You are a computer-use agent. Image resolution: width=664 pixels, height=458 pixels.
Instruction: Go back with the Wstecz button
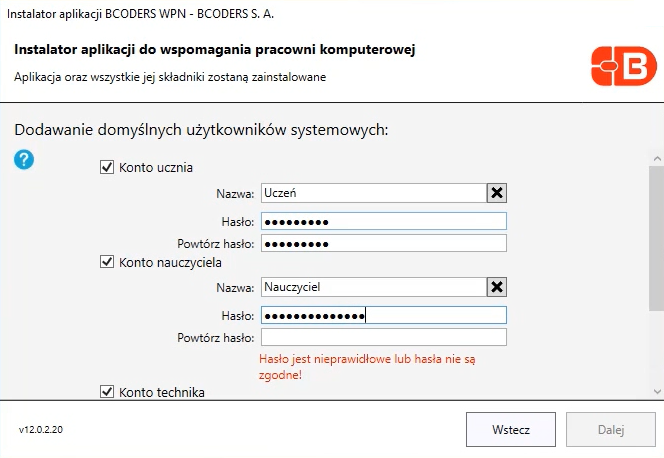(511, 430)
